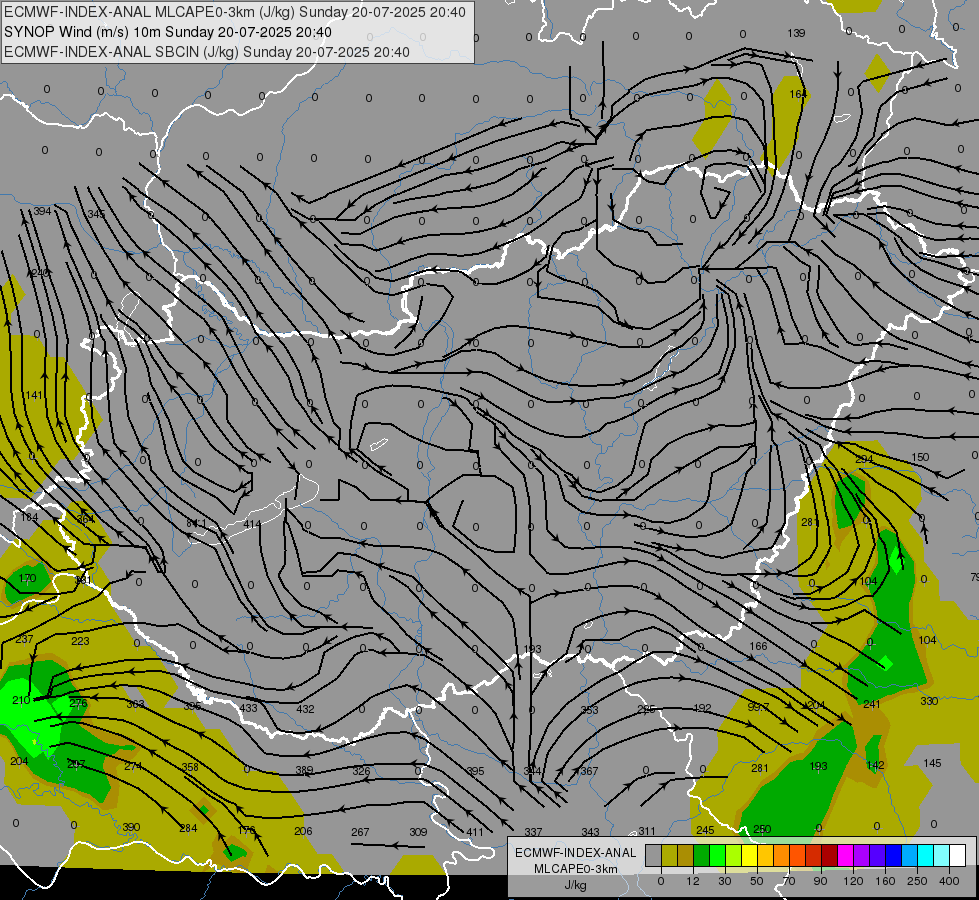Click the map value 294
The height and width of the screenshot is (900, 979).
(864, 459)
